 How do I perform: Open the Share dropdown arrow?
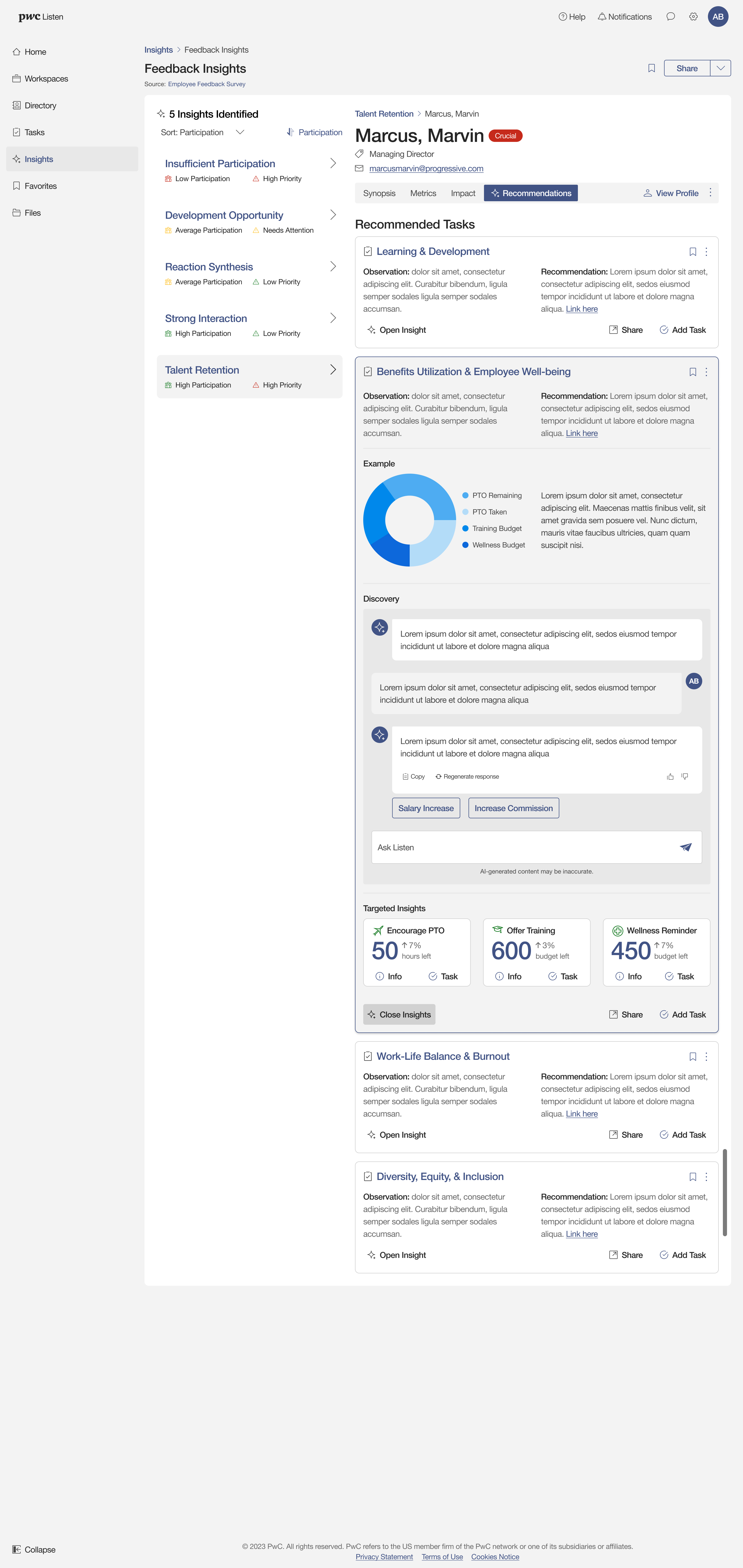point(721,68)
